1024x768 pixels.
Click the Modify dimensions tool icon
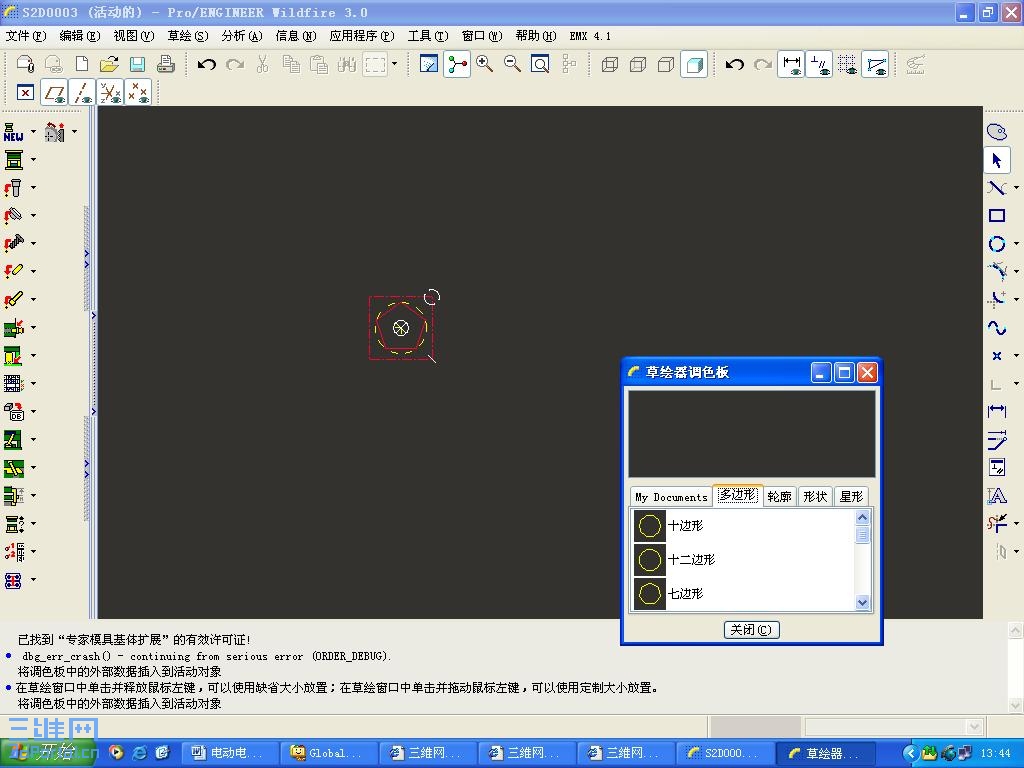[x=997, y=440]
